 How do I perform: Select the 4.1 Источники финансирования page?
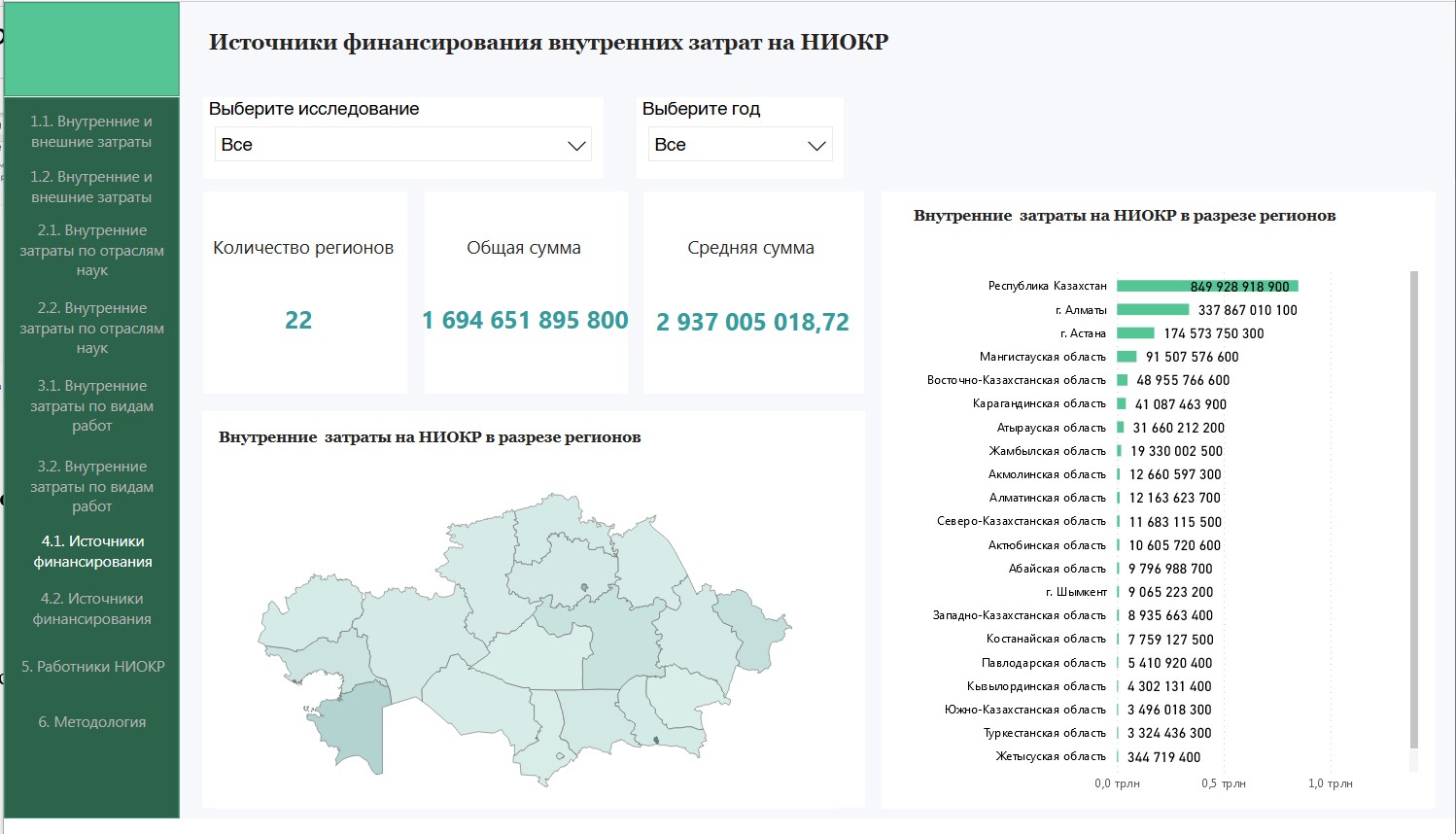pos(92,551)
